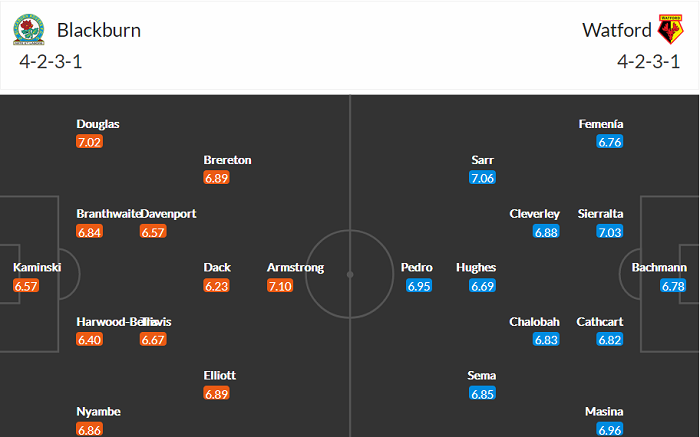
Task: Select Hughes in Watford's midfield
Action: click(476, 268)
